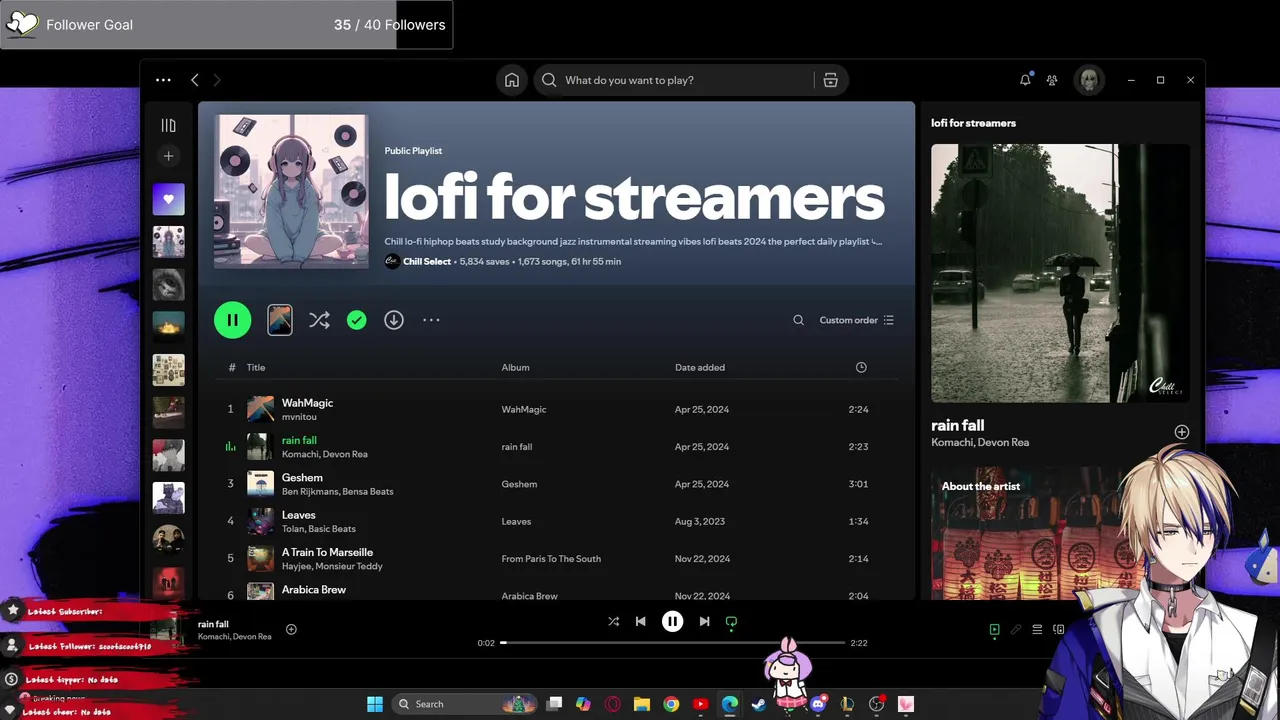1280x720 pixels.
Task: Open 'Ben Rijkmans, Bensa Beats' artists
Action: click(337, 491)
